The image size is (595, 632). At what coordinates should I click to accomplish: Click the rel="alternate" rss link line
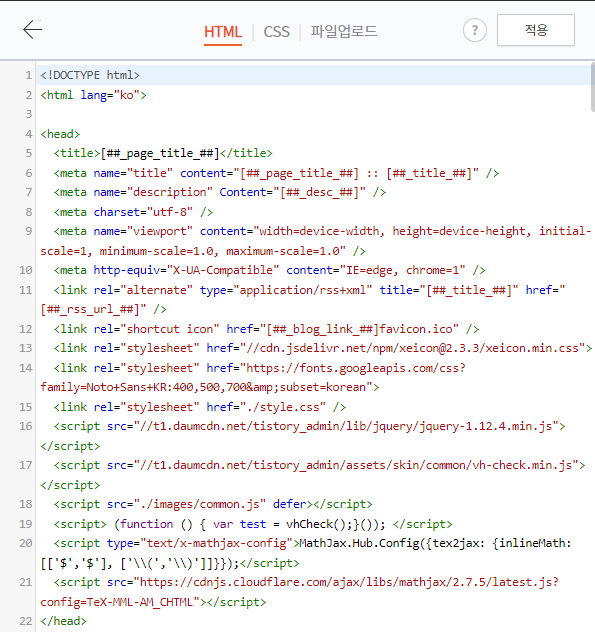click(302, 299)
